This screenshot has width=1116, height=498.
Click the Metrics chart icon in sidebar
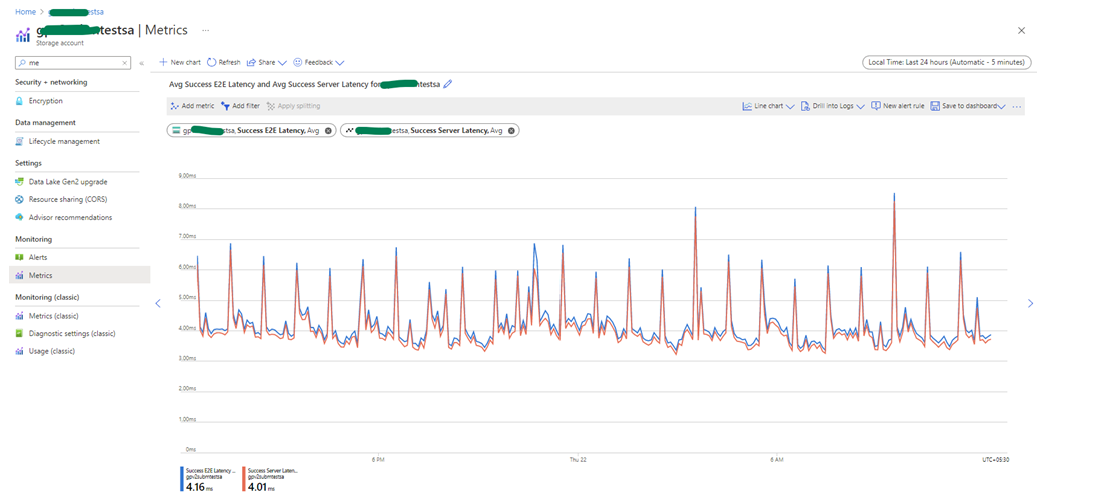(x=20, y=275)
